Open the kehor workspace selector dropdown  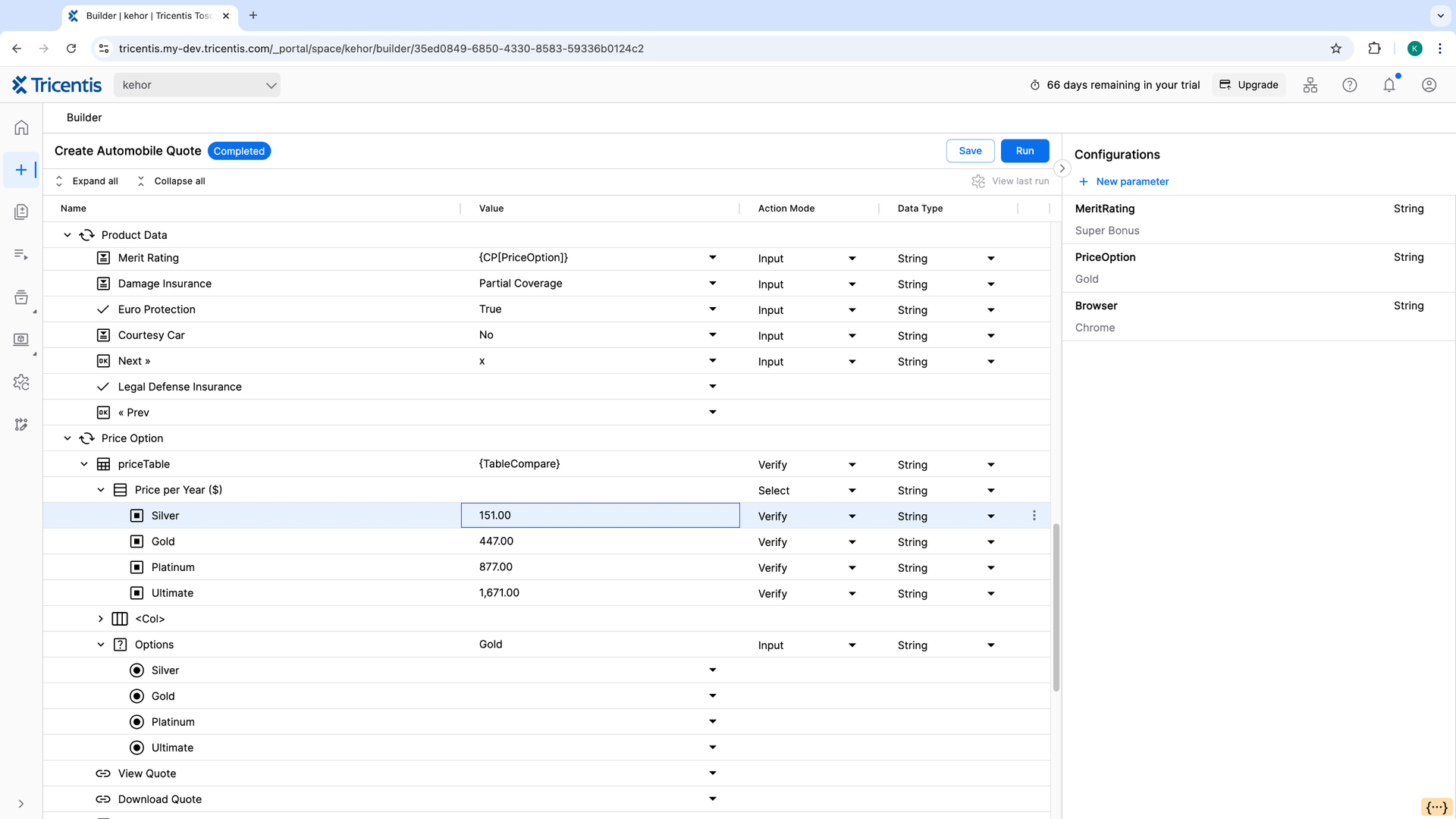pyautogui.click(x=196, y=85)
